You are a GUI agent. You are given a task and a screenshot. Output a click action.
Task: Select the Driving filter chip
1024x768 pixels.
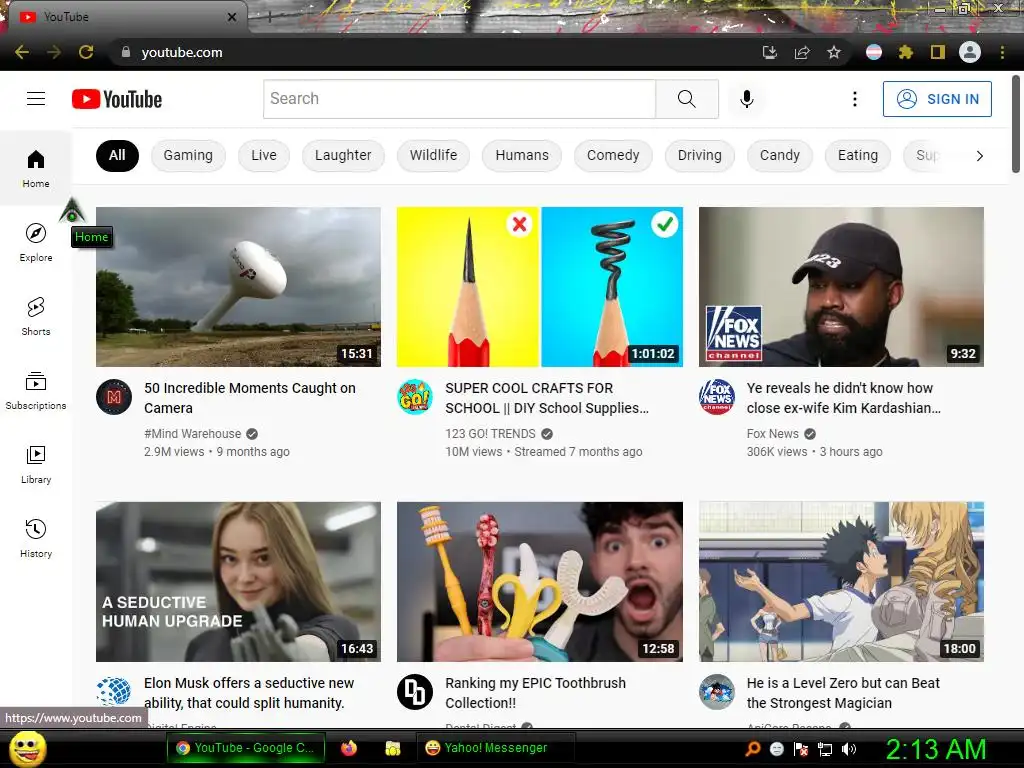pos(699,155)
